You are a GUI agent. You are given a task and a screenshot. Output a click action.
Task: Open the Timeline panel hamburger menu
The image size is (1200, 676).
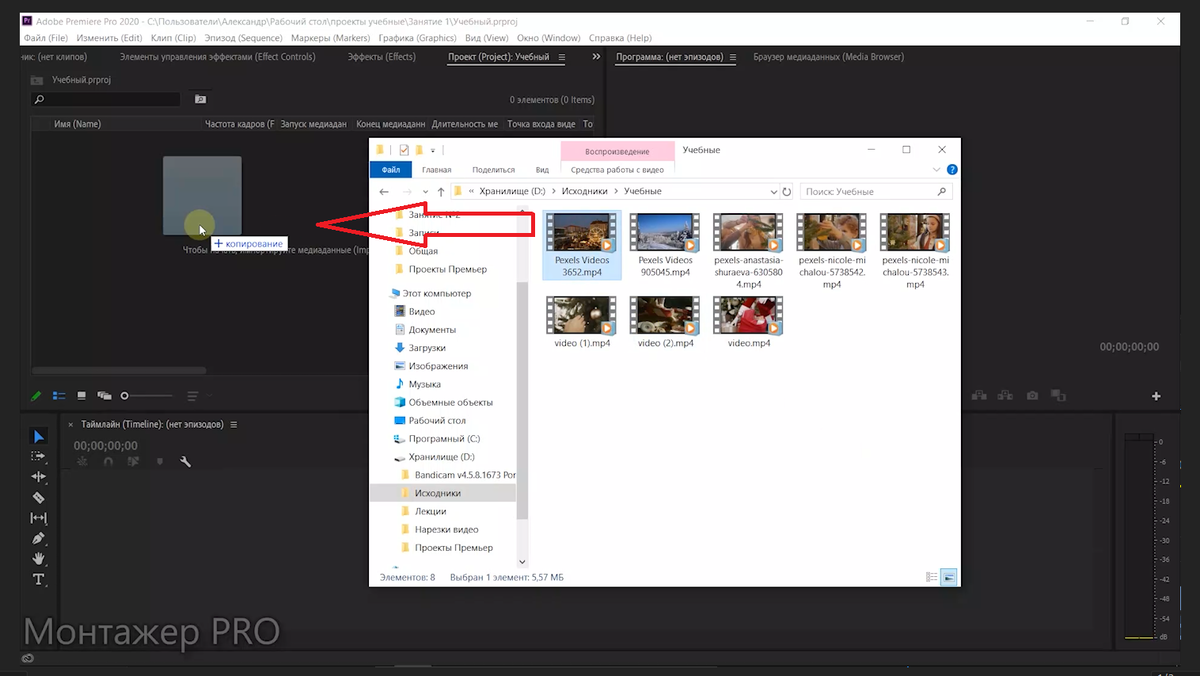tap(236, 423)
